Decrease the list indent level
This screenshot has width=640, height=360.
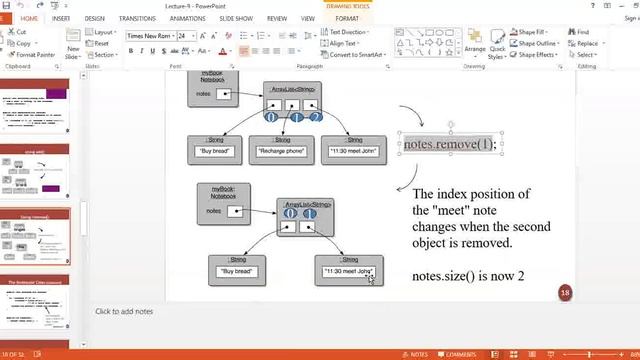(282, 36)
